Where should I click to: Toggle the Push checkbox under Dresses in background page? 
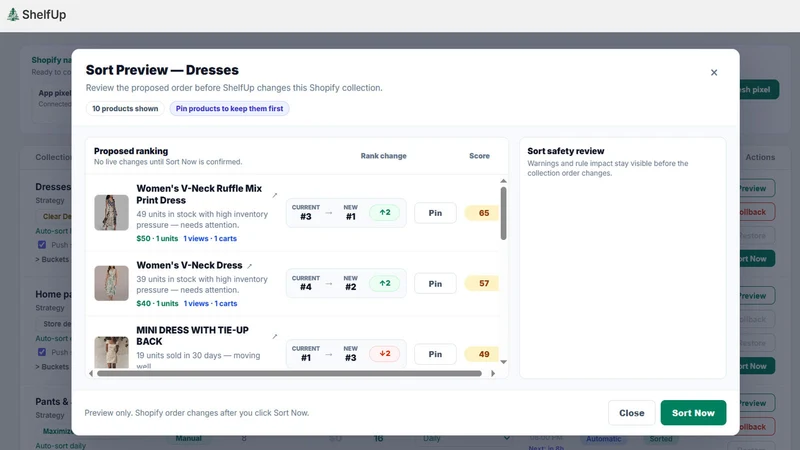[x=42, y=245]
